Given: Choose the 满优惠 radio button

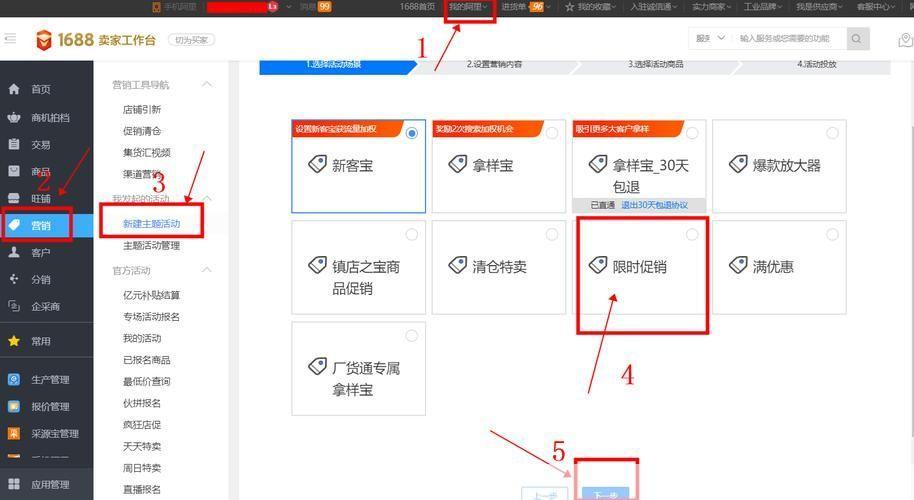Looking at the screenshot, I should [x=832, y=235].
